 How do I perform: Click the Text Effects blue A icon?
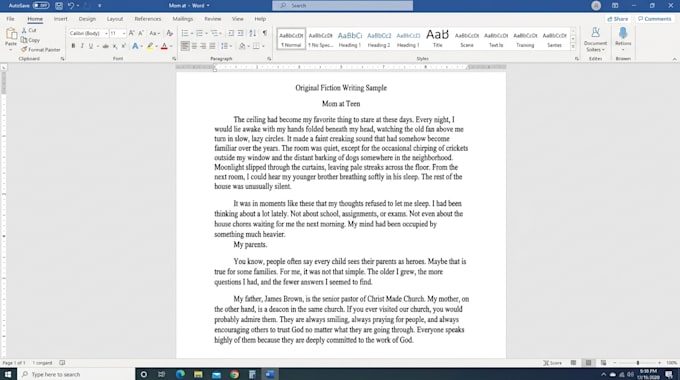click(x=135, y=46)
